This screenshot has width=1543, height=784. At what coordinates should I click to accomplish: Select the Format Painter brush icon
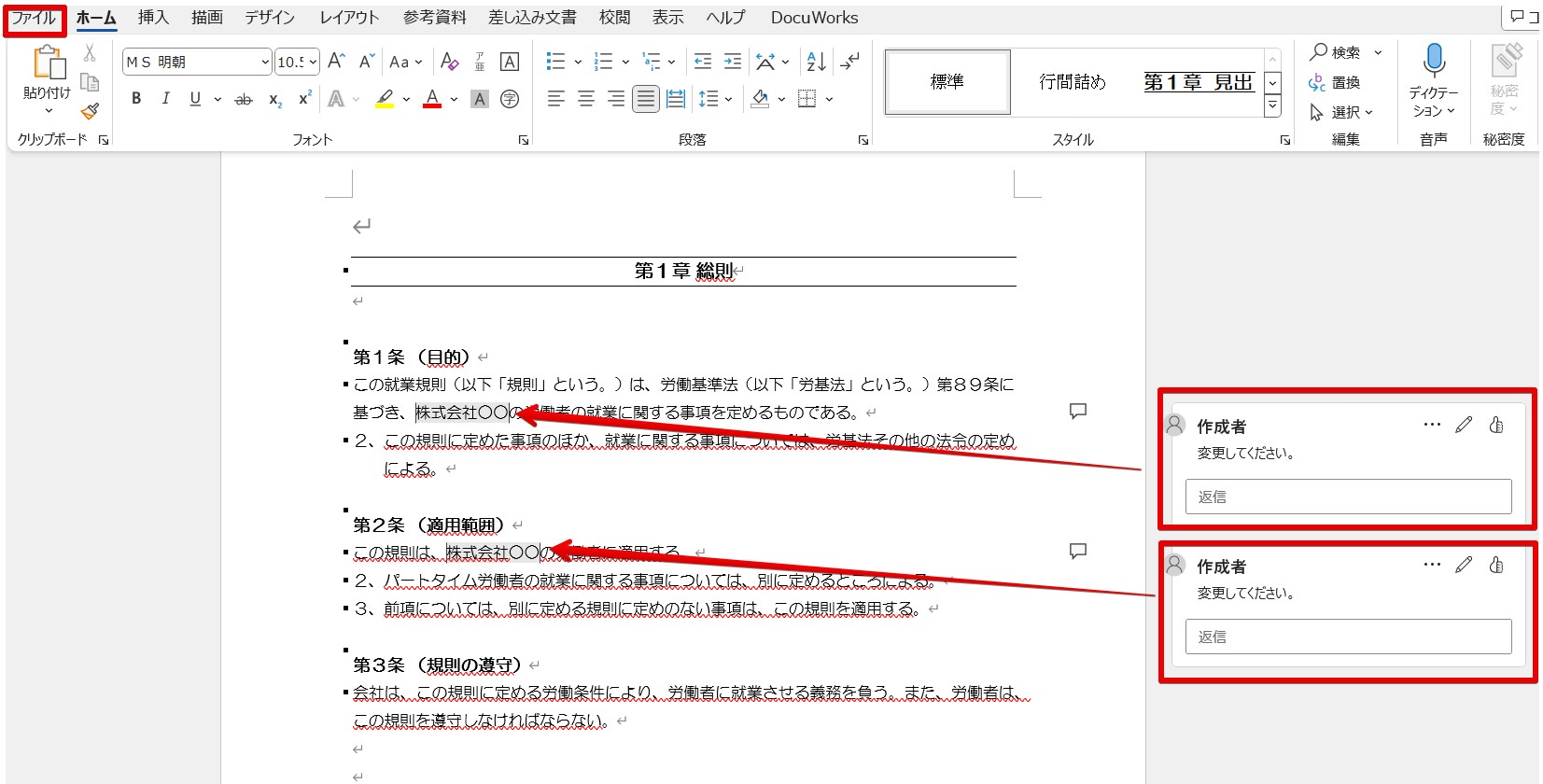pos(90,111)
